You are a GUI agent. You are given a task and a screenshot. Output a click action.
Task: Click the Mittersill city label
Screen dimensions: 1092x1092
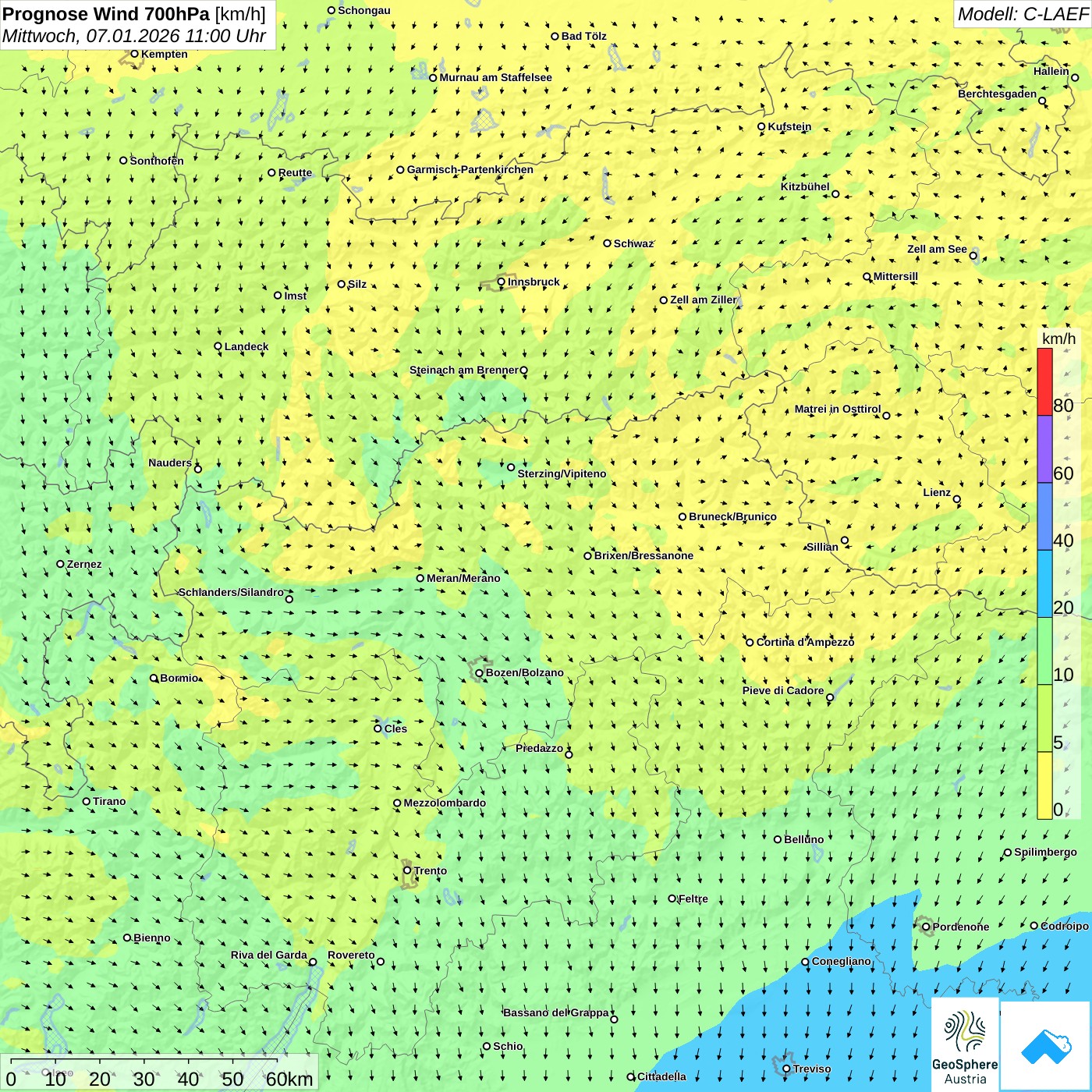click(x=895, y=276)
